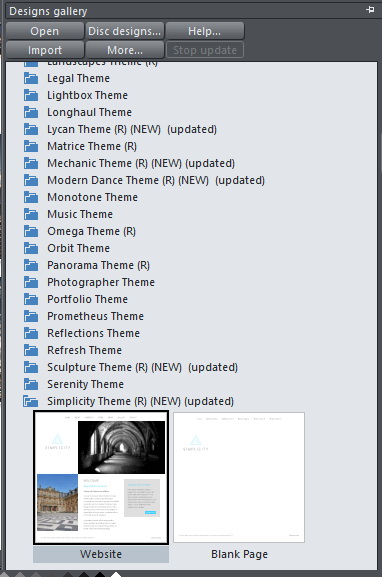The width and height of the screenshot is (382, 577).
Task: Click the Matrice Theme folder icon
Action: pos(31,146)
